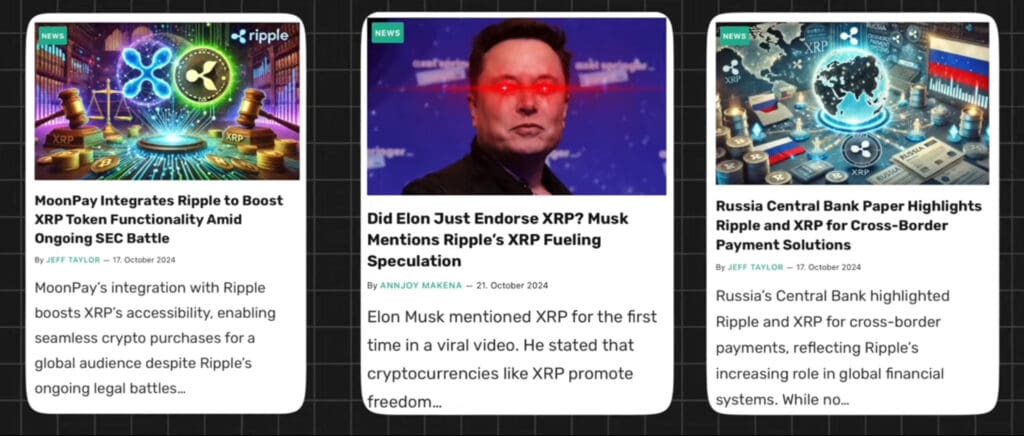This screenshot has height=436, width=1024.
Task: Click author Jeff Taylor on MoonPay article
Action: pyautogui.click(x=73, y=260)
